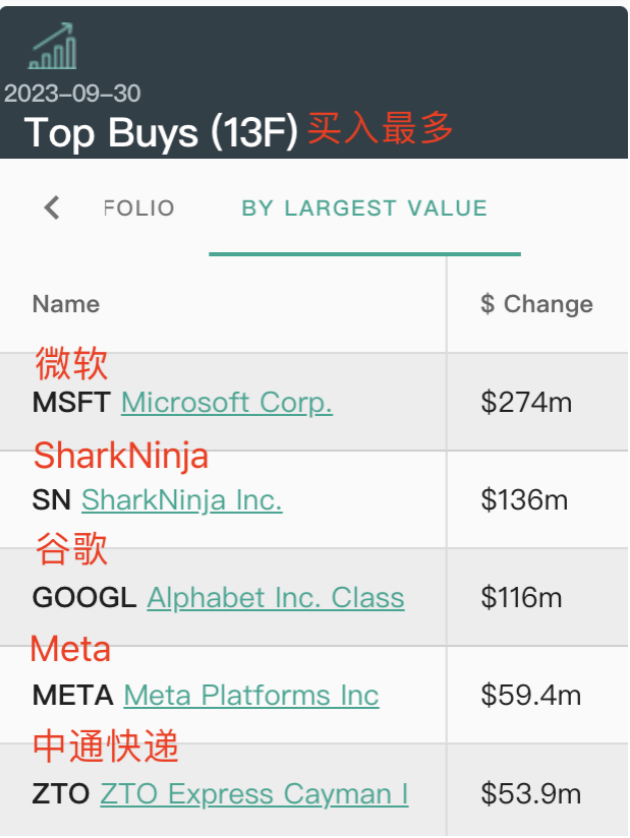The width and height of the screenshot is (630, 838).
Task: Click the bar chart growth icon
Action: [53, 46]
